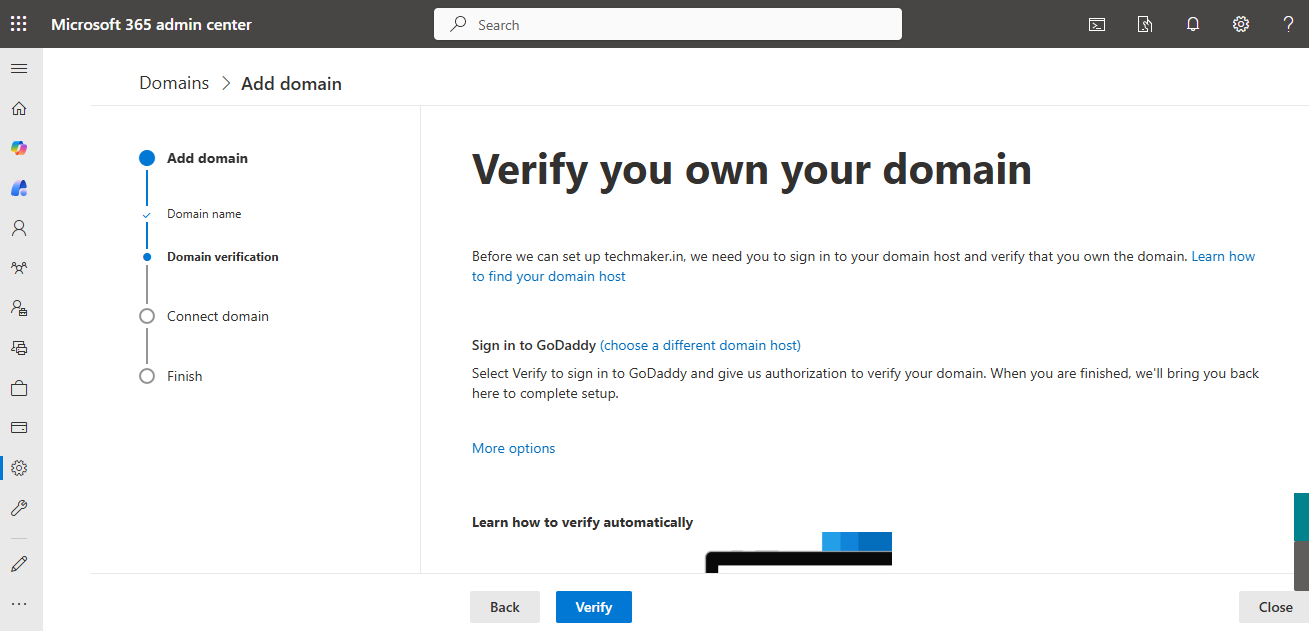Viewport: 1309px width, 631px height.
Task: Open Cloud Shell from the header
Action: [1097, 25]
